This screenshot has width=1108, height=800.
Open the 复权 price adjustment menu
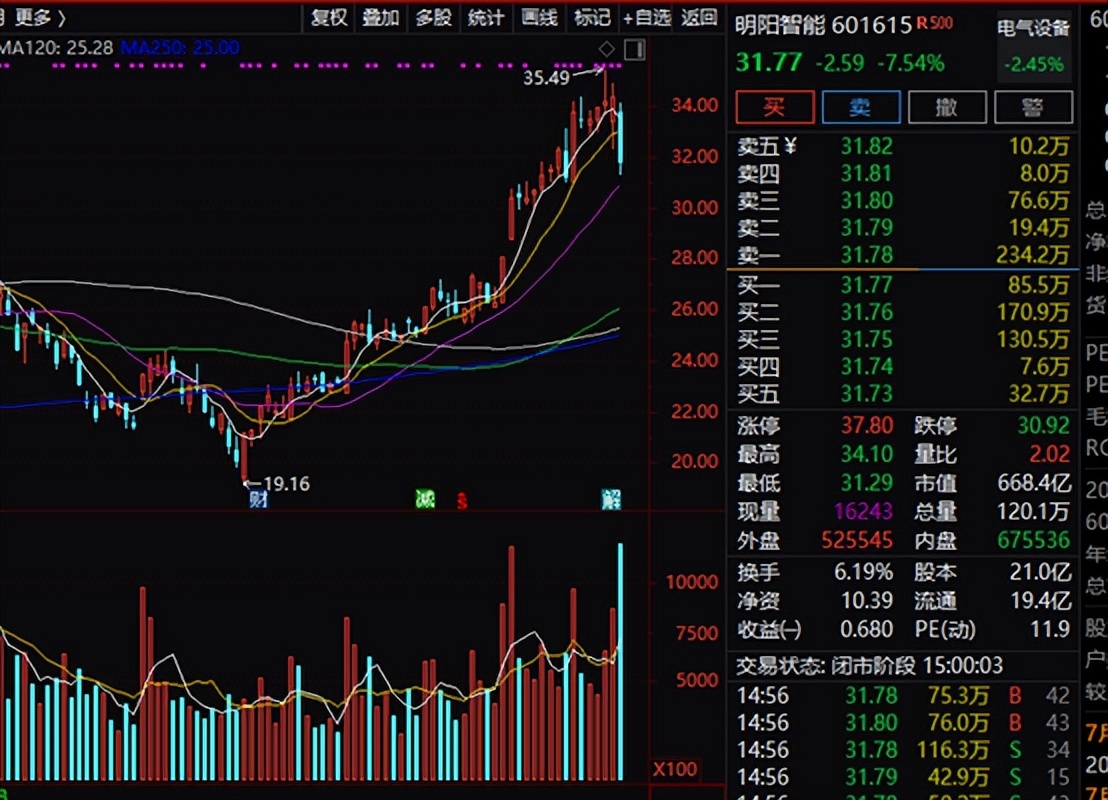pos(329,17)
